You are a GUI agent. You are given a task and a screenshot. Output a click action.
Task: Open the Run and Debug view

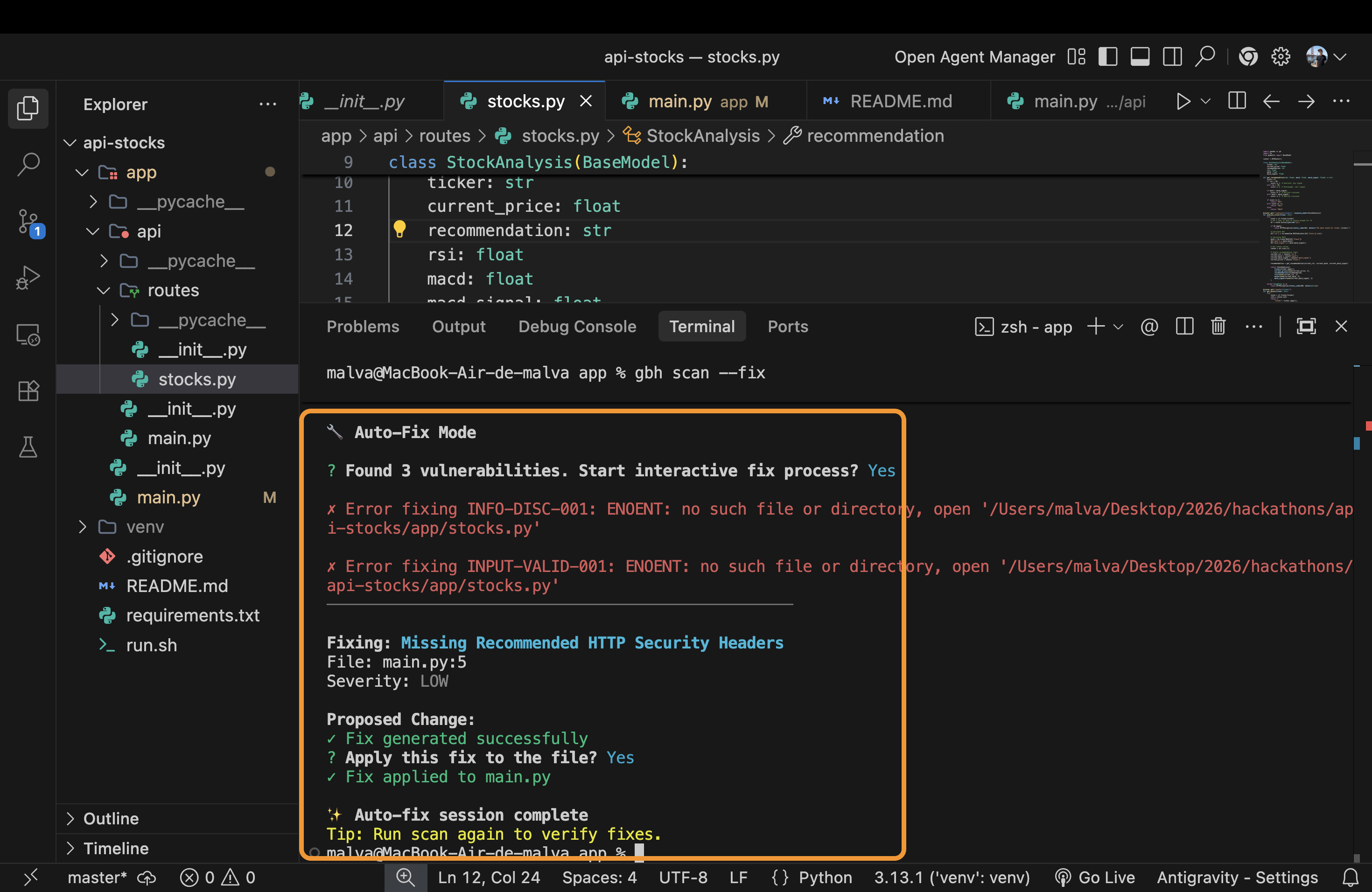pos(28,277)
